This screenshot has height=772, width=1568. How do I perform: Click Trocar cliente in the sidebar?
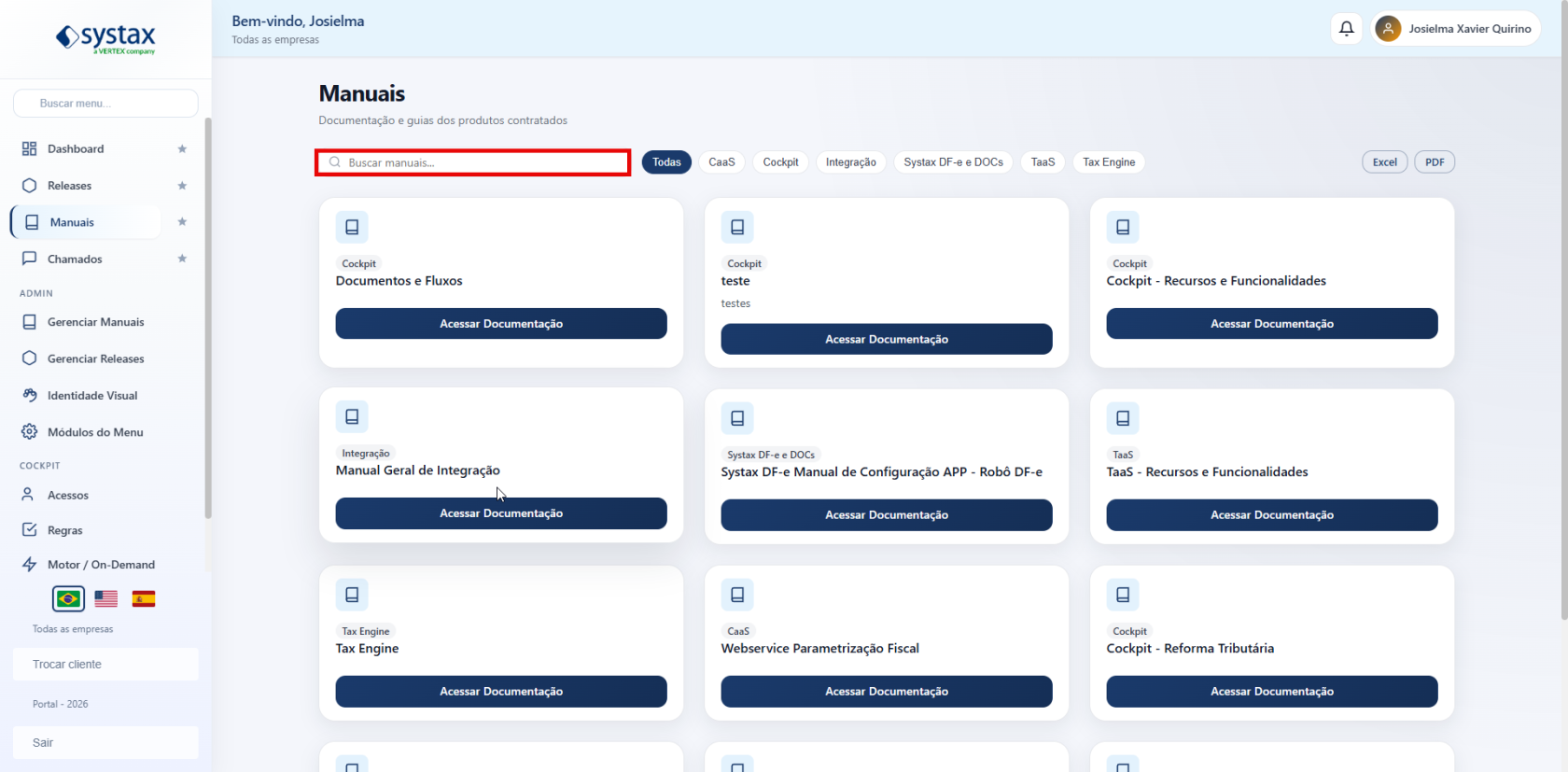(105, 665)
